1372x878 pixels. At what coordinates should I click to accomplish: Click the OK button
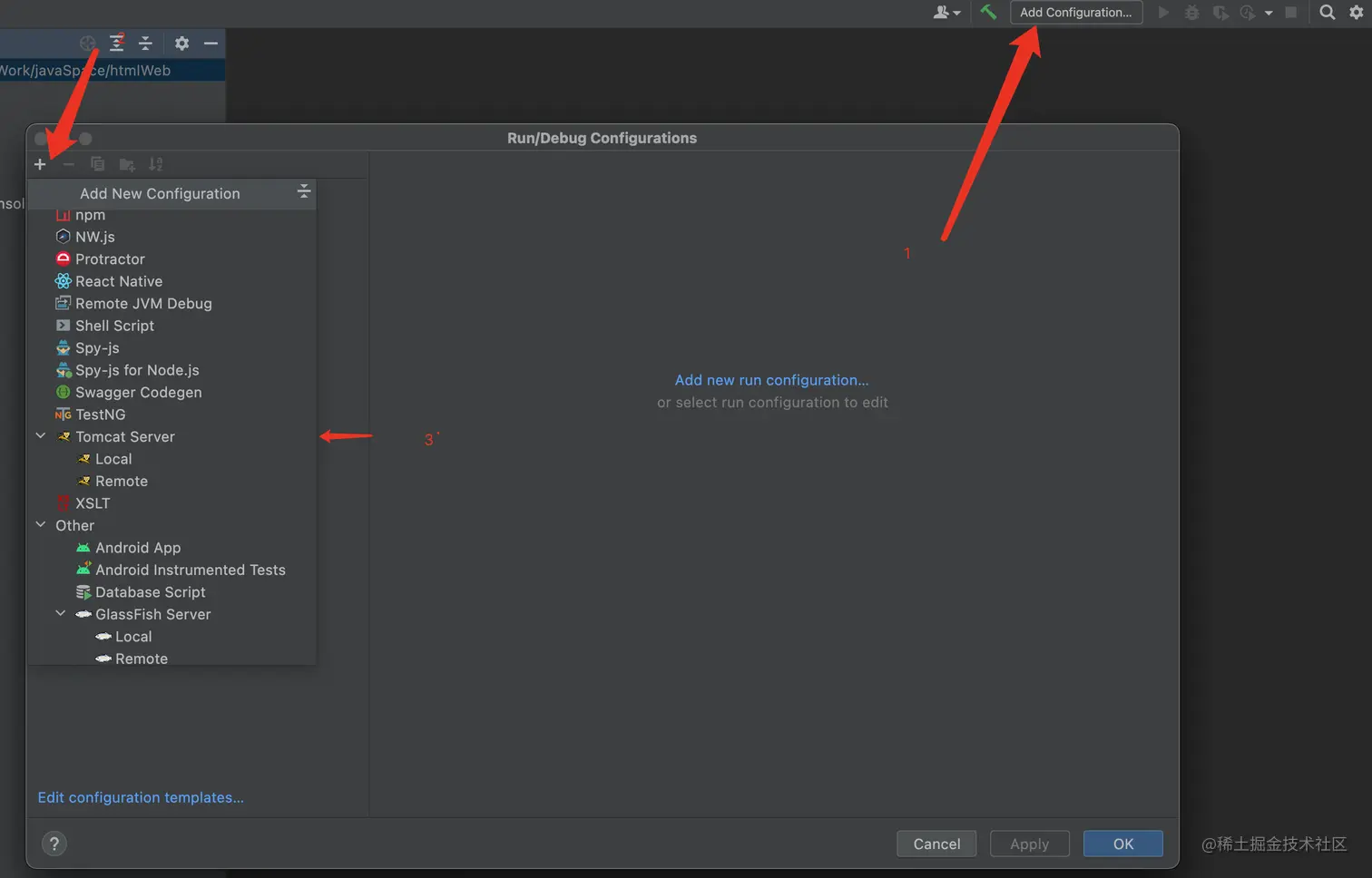1123,844
